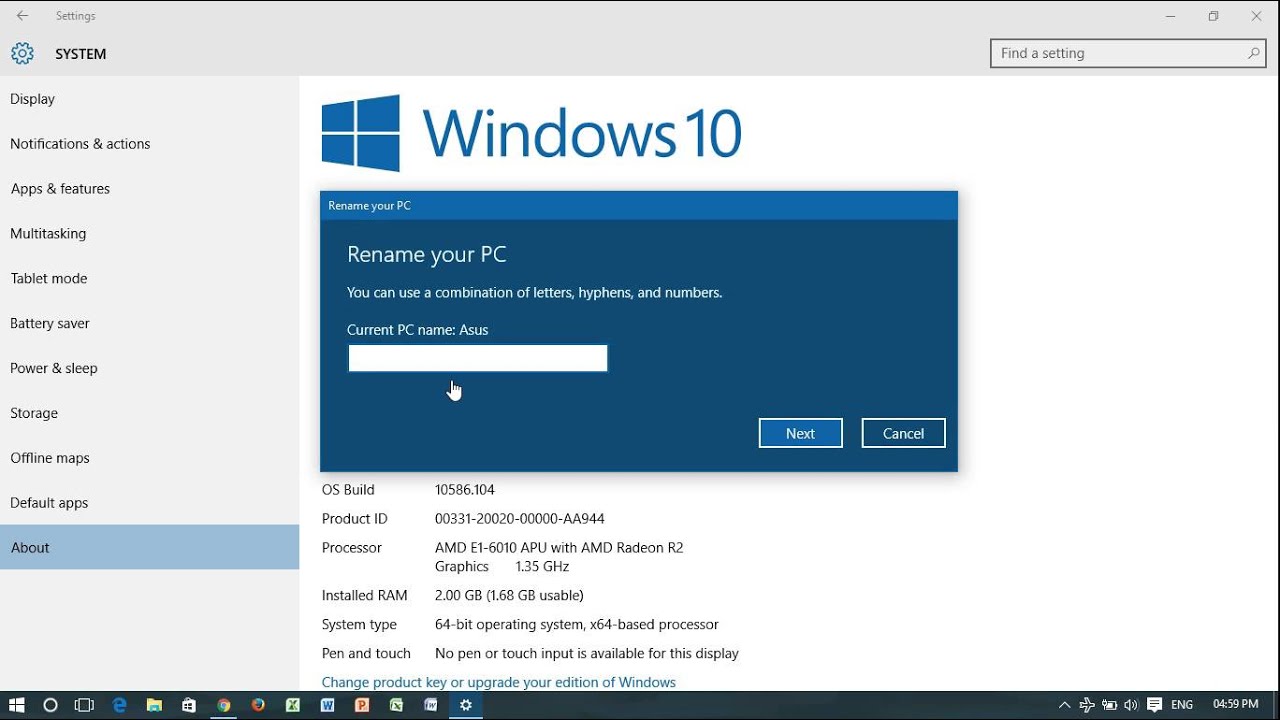Go back using the Settings back arrow
This screenshot has height=720, width=1280.
[x=22, y=16]
